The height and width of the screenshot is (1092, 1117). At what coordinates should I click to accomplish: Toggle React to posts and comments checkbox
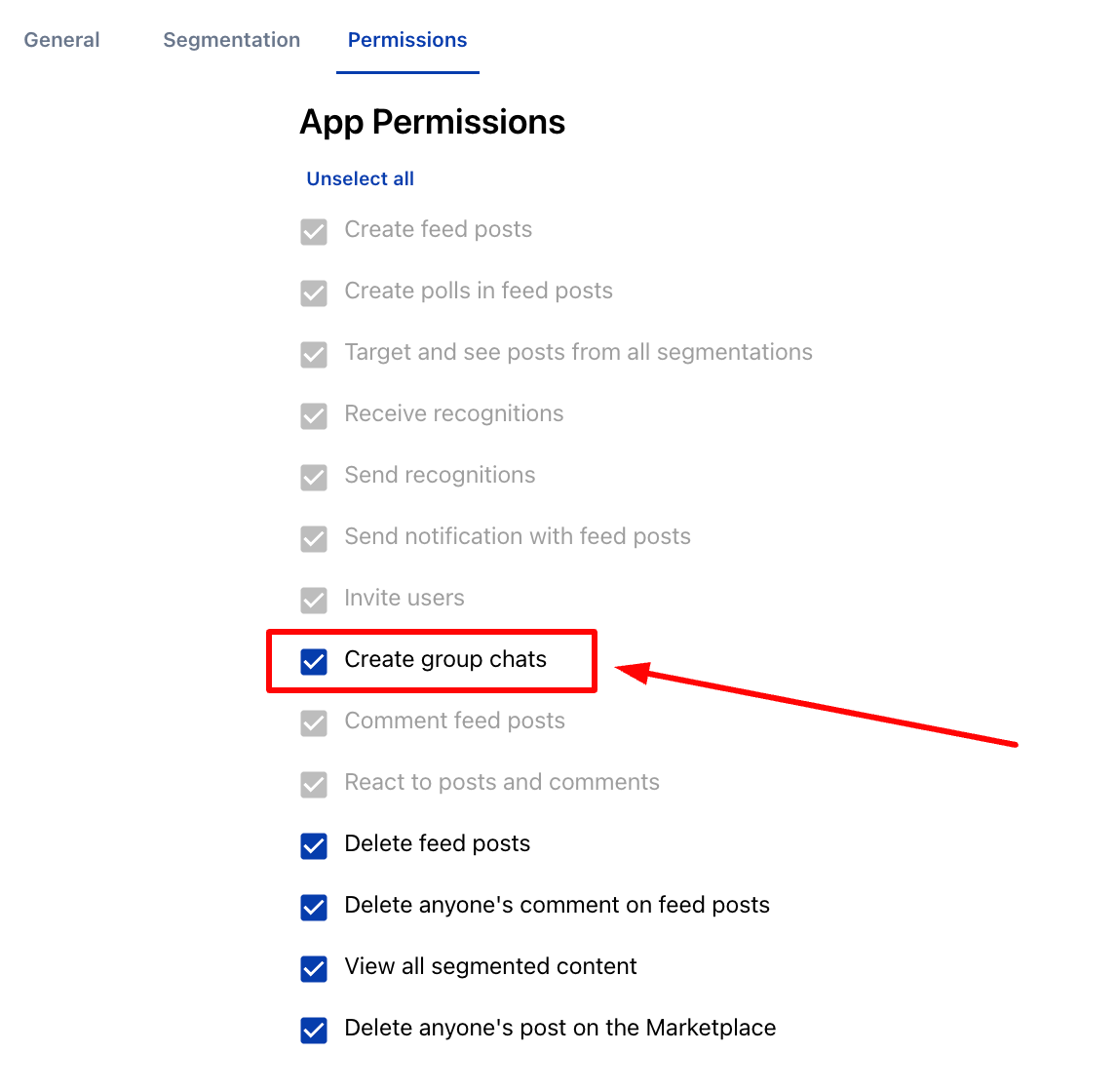pyautogui.click(x=314, y=784)
